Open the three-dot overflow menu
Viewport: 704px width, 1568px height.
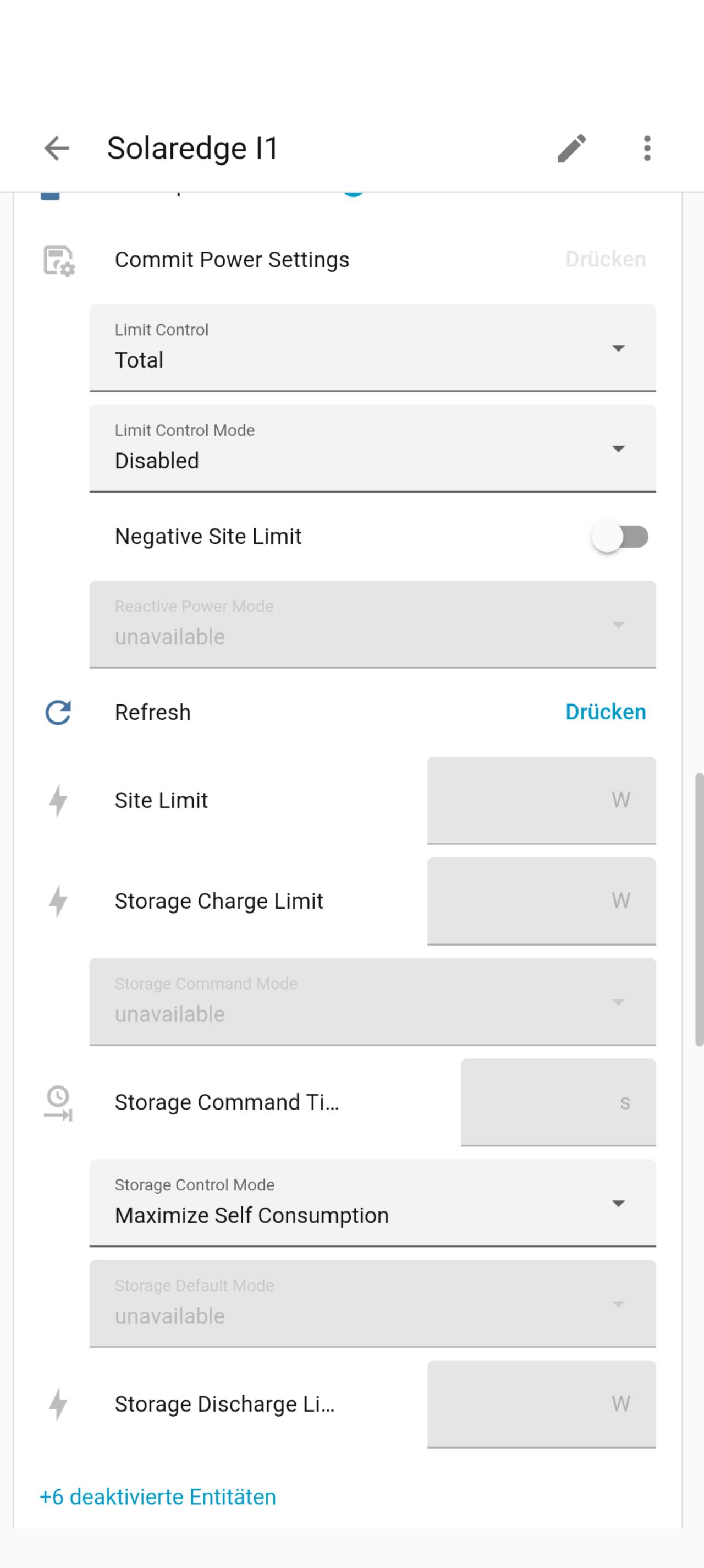tap(647, 148)
